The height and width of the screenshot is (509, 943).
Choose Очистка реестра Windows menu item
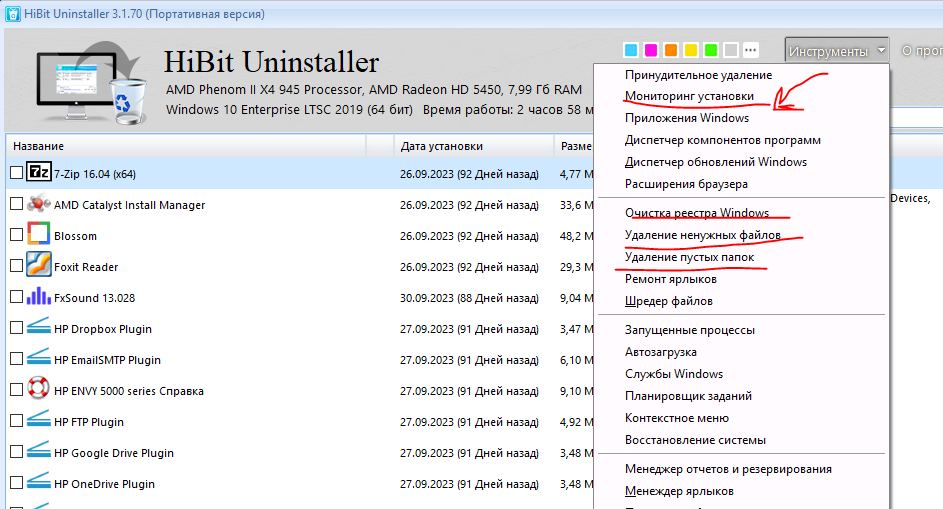pos(696,212)
